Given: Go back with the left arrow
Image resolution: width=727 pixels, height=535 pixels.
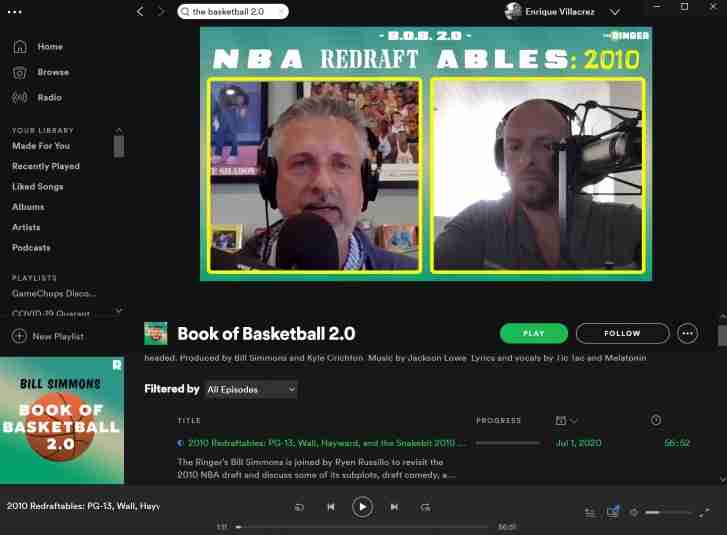Looking at the screenshot, I should [140, 12].
